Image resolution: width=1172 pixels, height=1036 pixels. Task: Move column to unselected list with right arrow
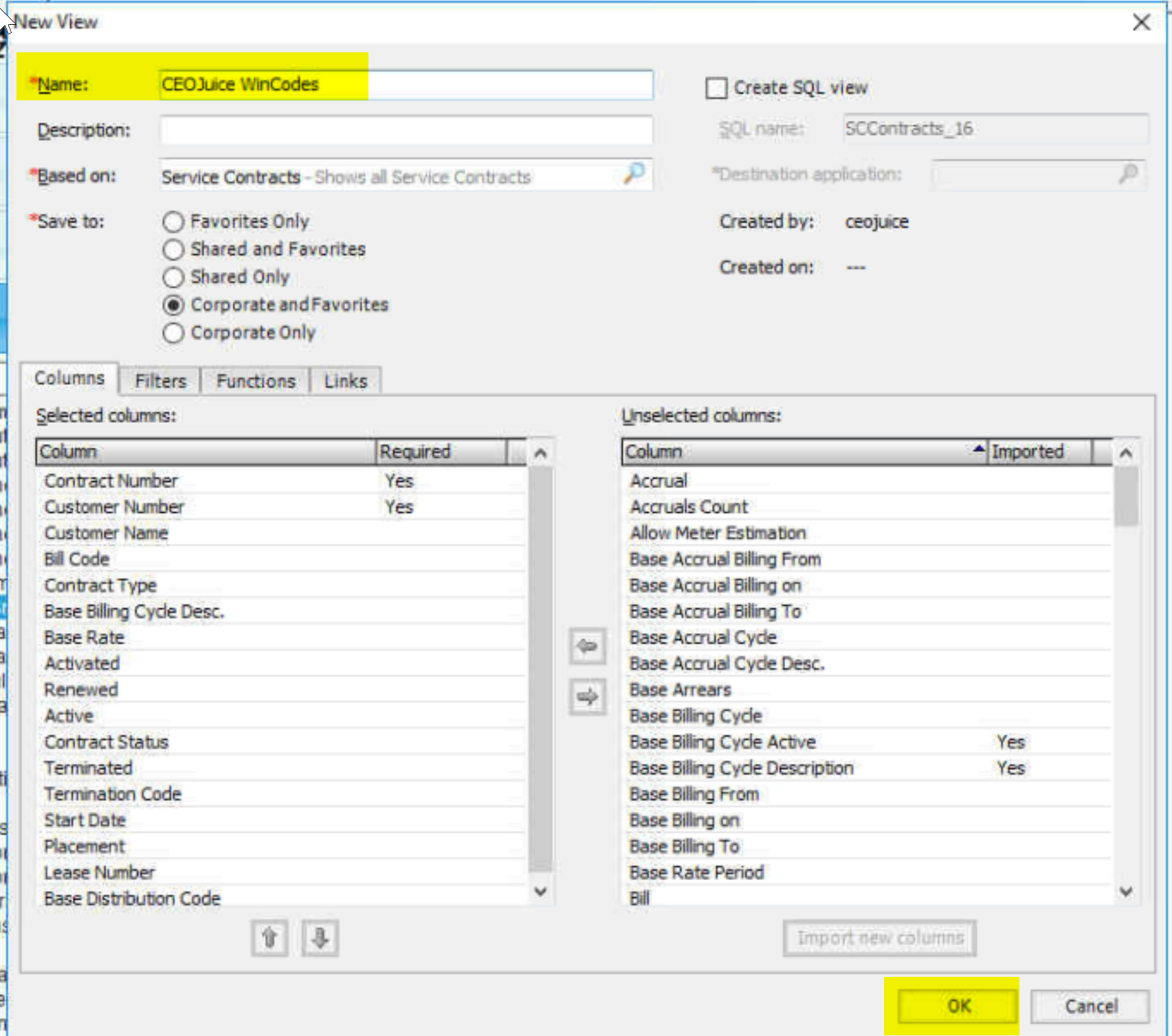coord(587,698)
